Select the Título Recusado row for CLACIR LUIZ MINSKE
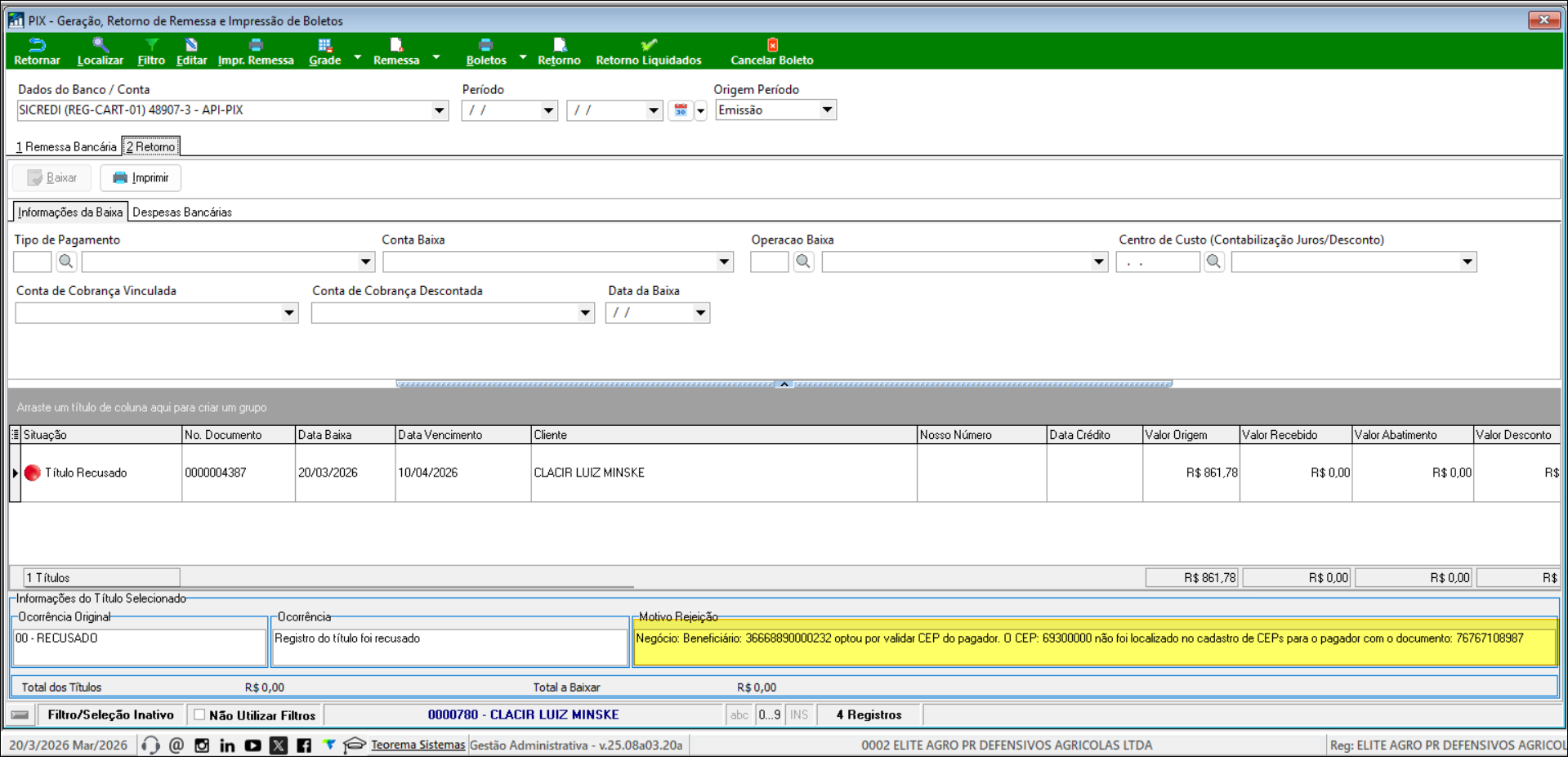This screenshot has width=1568, height=757. click(x=86, y=473)
